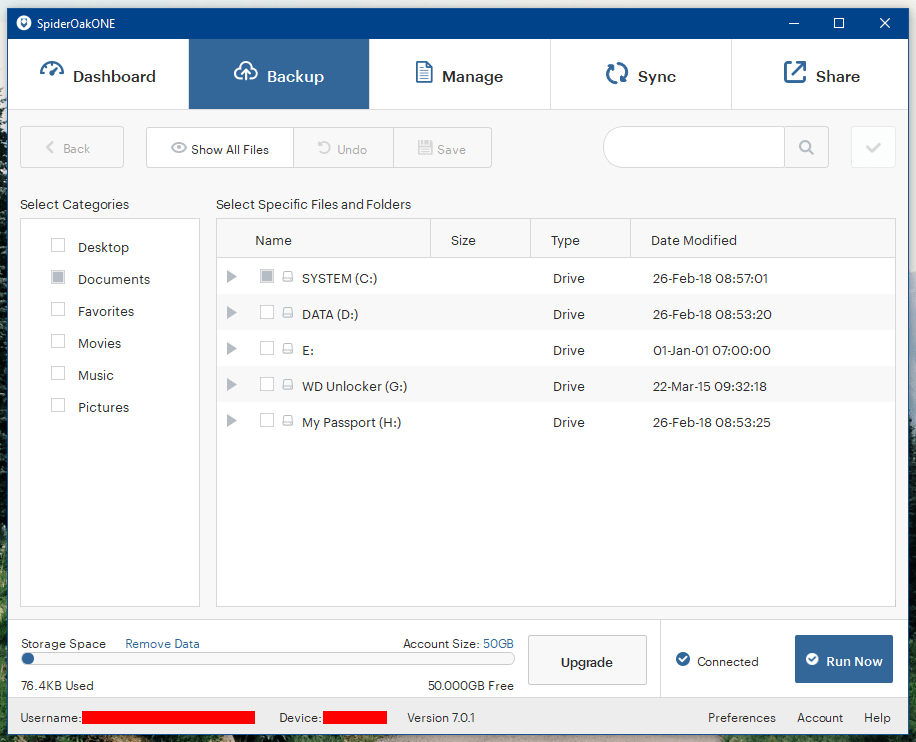
Task: Expand the WD Unlocker (G:) drive
Action: 231,385
